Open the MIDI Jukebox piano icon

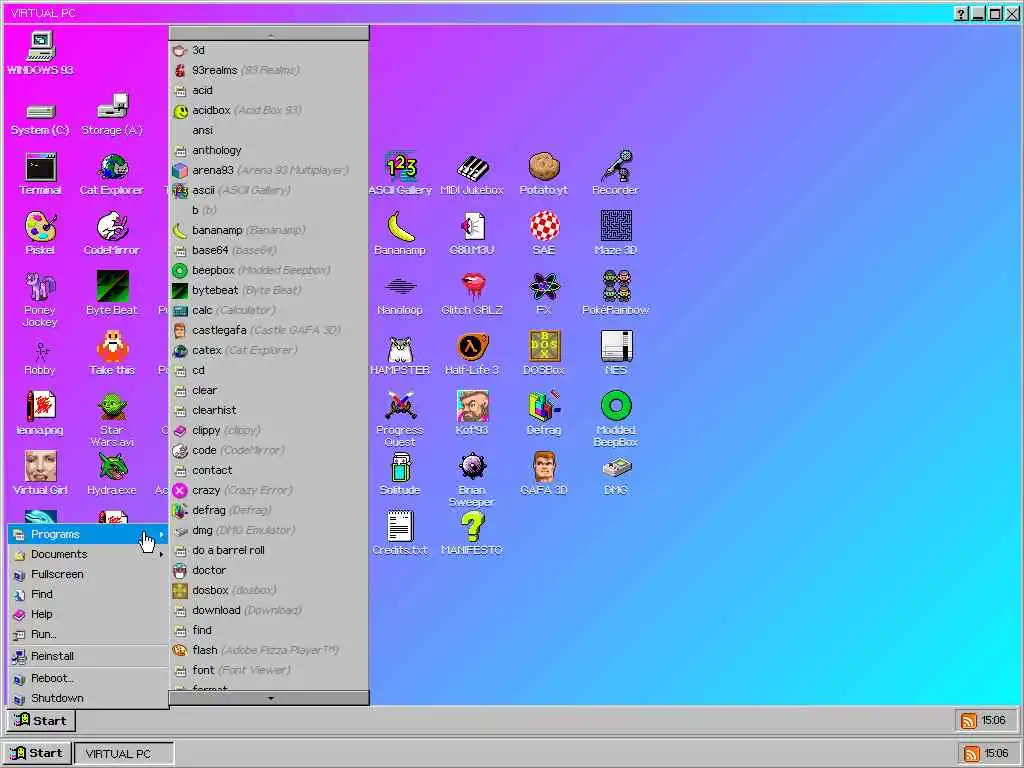472,174
